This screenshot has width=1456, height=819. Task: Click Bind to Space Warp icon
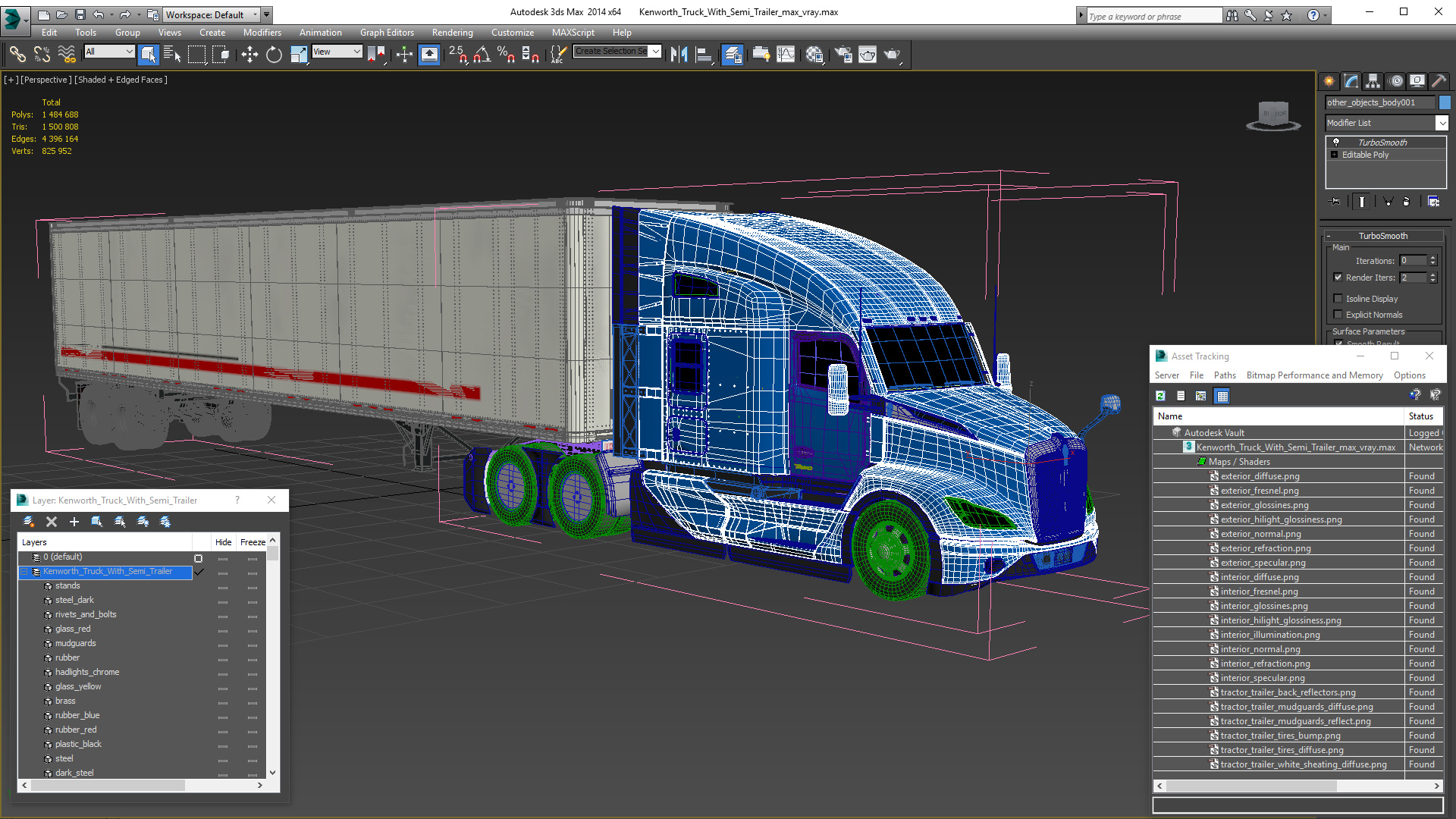67,54
